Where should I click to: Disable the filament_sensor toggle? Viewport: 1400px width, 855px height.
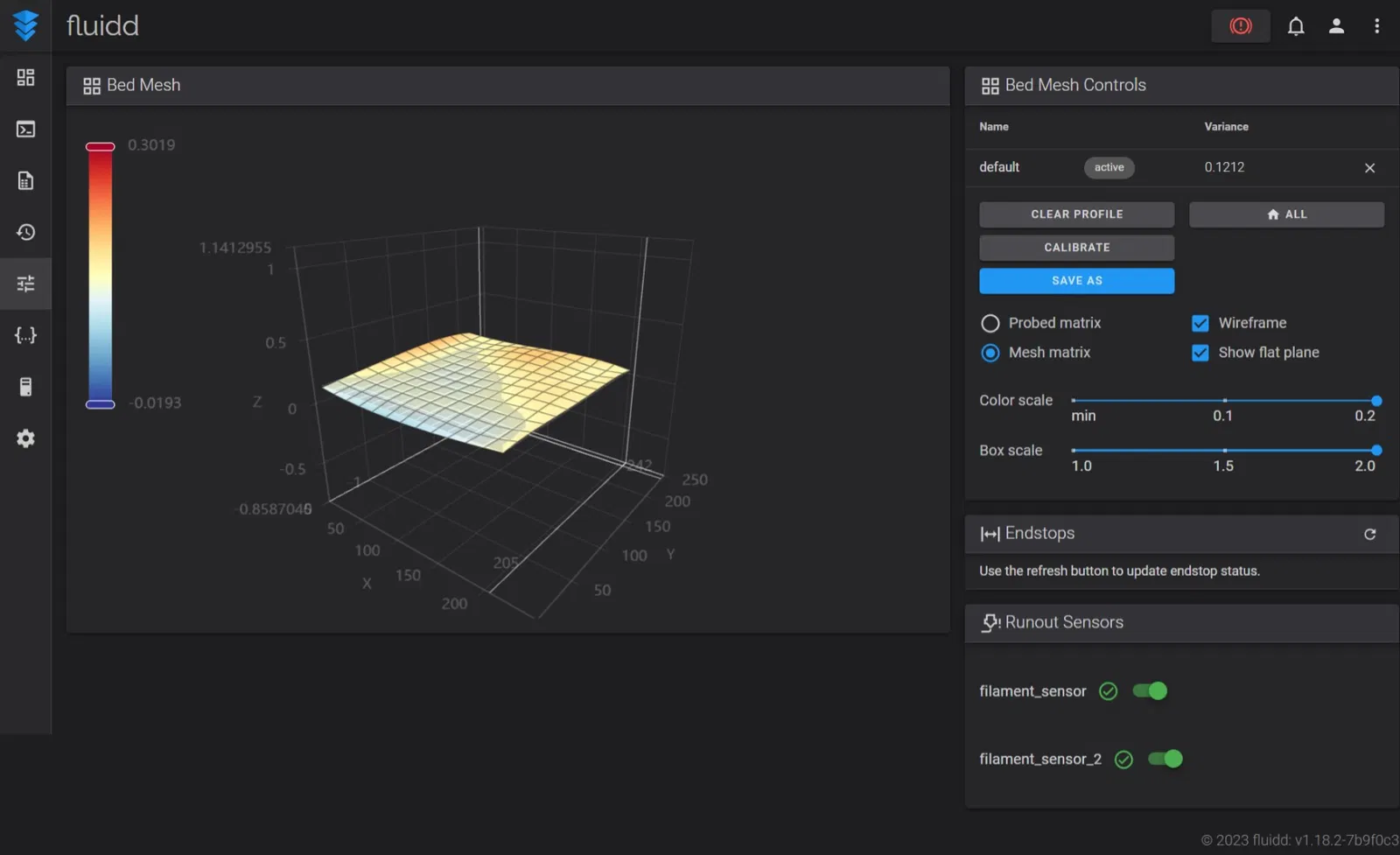click(1150, 691)
